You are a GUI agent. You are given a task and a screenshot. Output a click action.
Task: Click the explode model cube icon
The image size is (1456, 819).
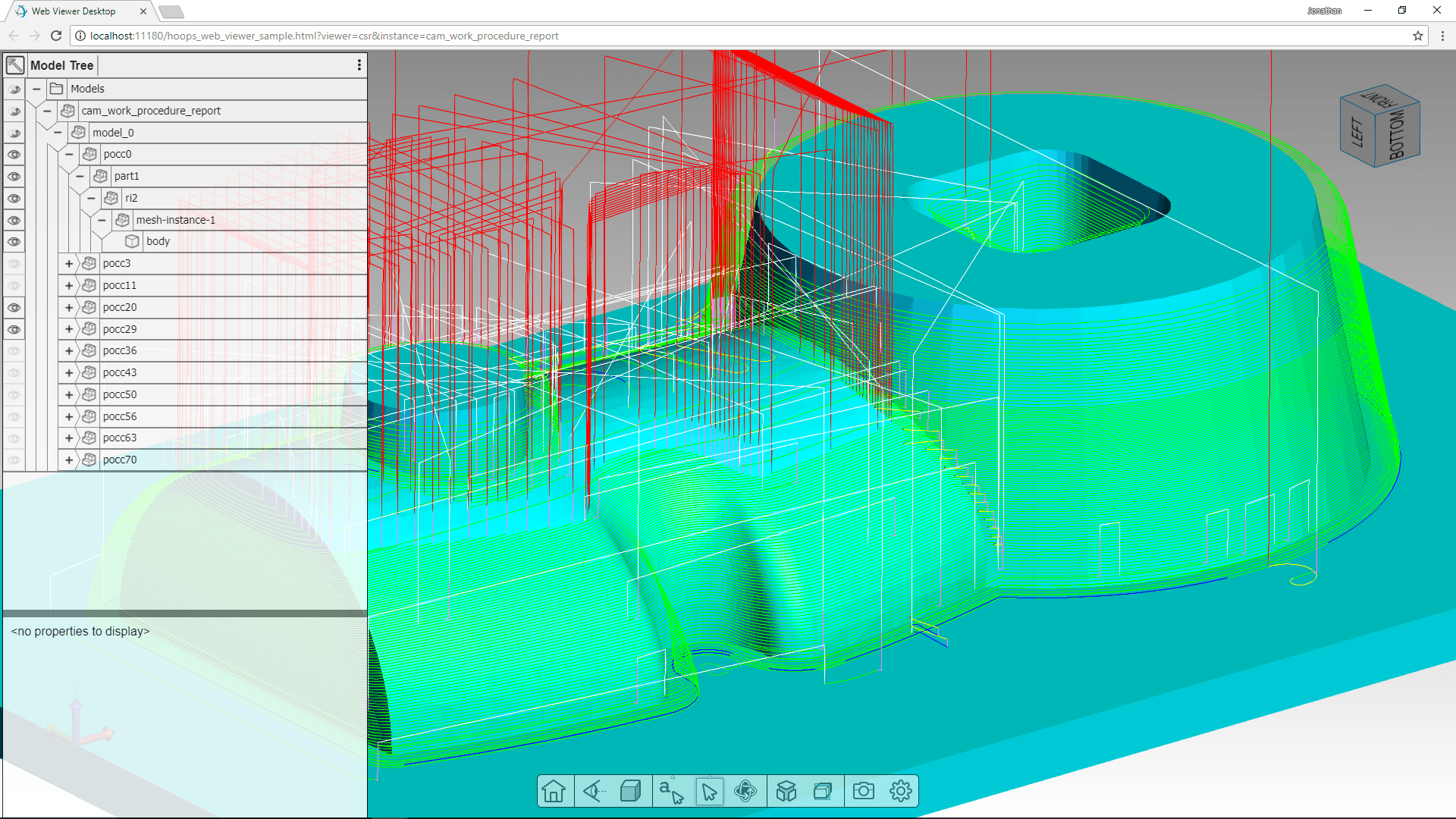[786, 791]
